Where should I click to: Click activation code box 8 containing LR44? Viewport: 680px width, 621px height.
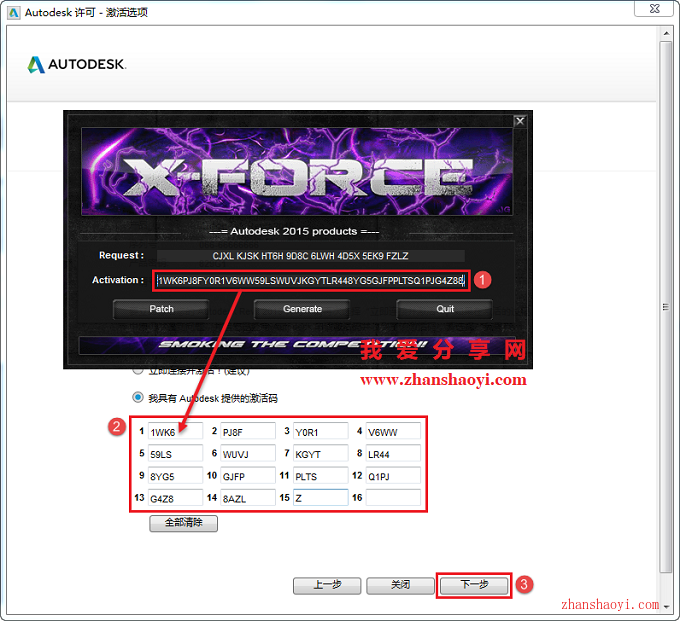[393, 453]
